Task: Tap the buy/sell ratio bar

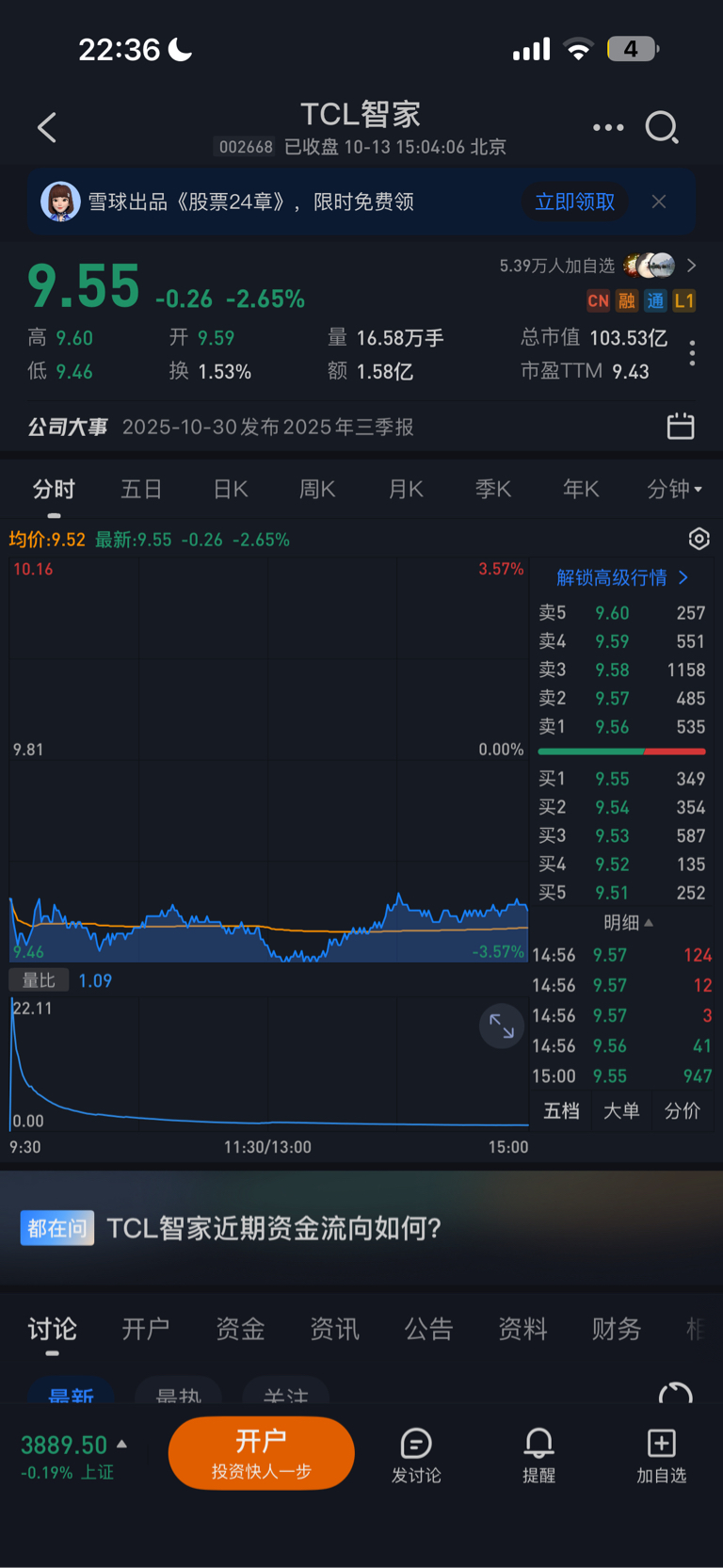Action: pos(621,752)
